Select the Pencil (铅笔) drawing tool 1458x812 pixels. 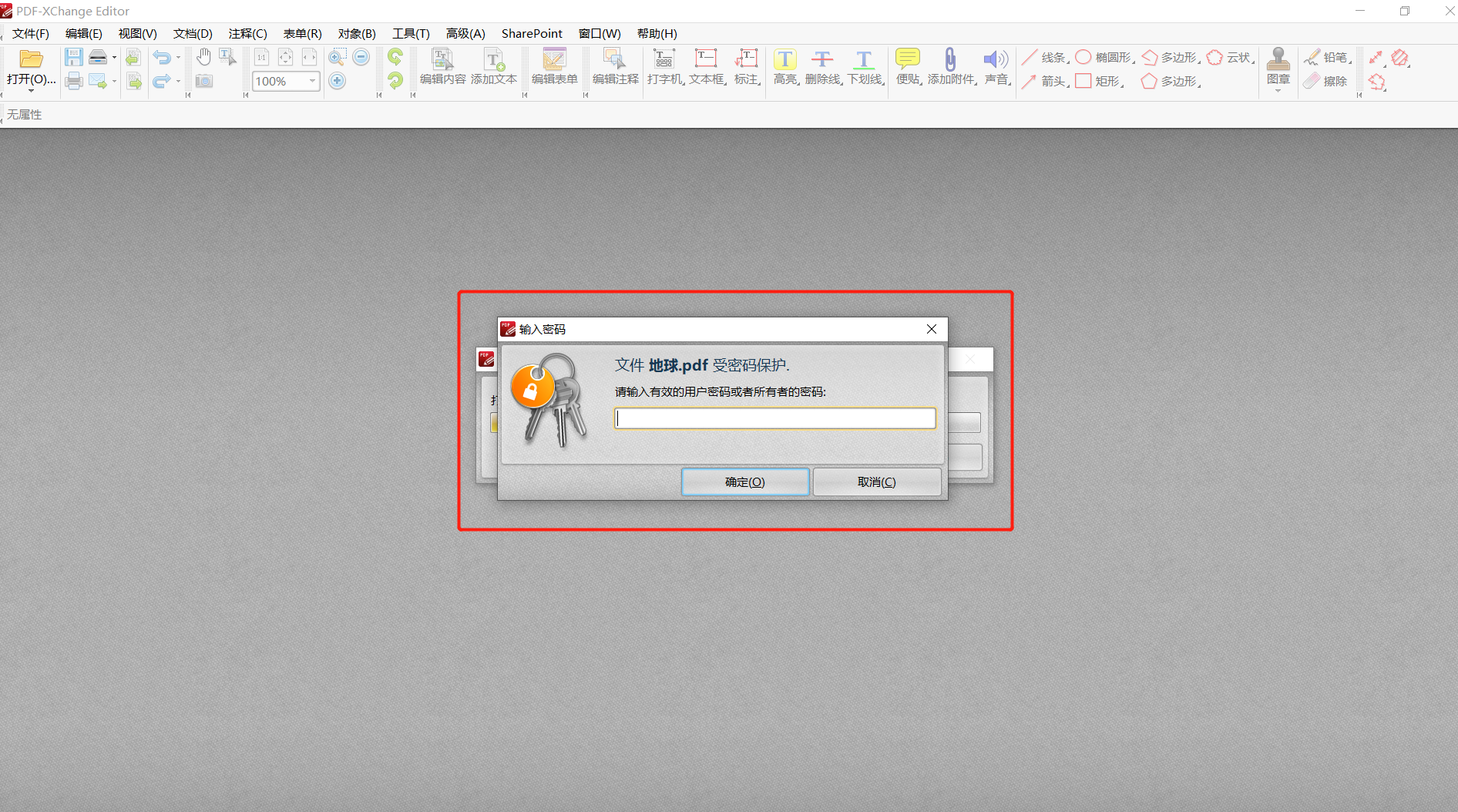[1312, 58]
